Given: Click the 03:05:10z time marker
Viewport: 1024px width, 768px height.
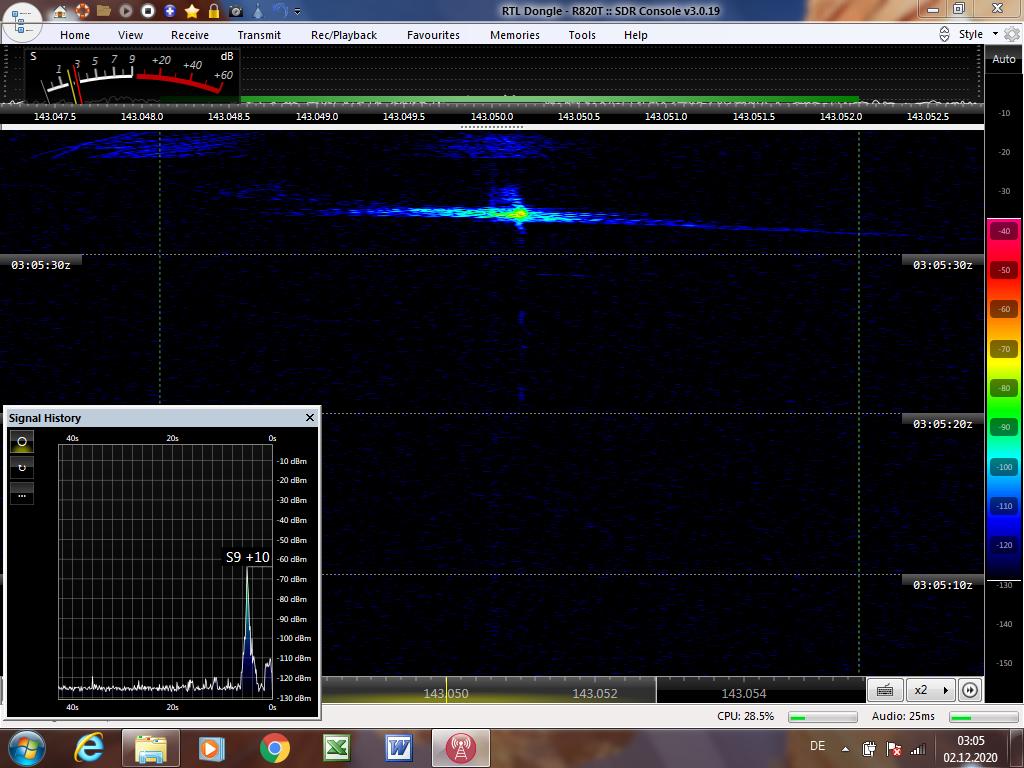Looking at the screenshot, I should pos(942,584).
